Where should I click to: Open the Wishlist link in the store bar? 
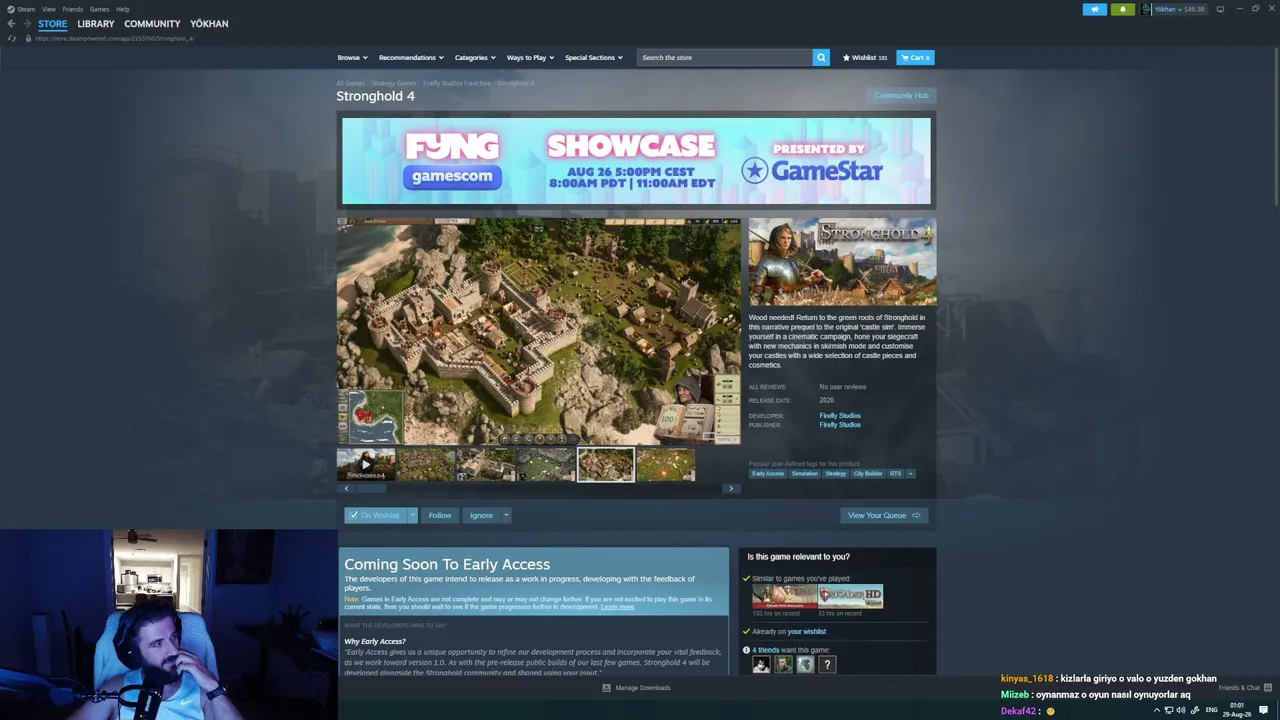click(x=865, y=58)
